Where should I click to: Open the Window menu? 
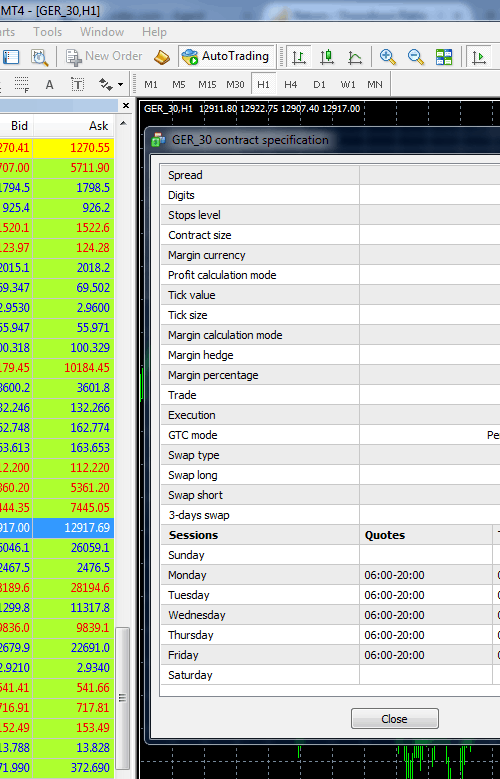tap(102, 32)
